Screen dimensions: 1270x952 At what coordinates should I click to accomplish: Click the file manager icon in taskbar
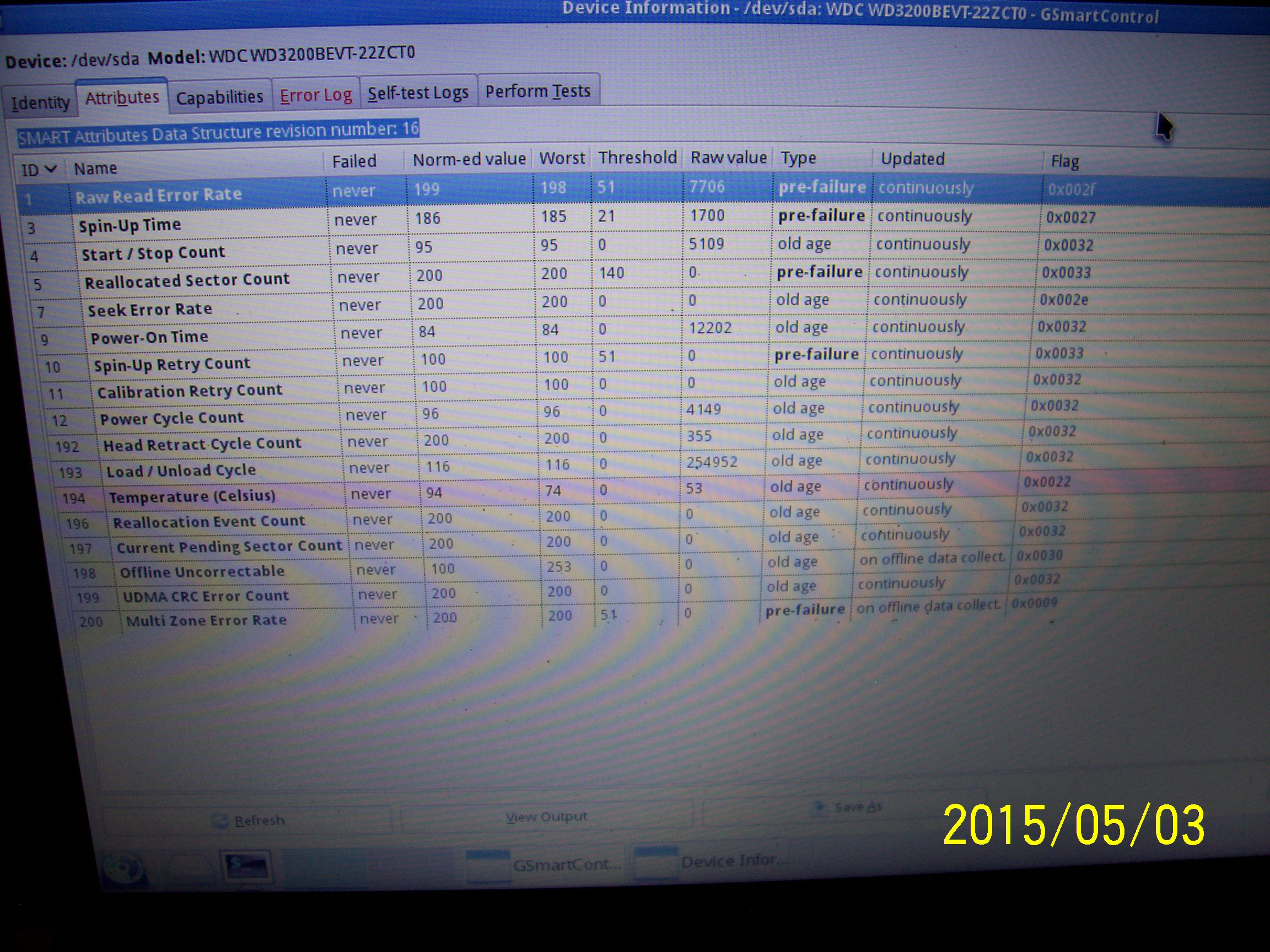(x=189, y=868)
